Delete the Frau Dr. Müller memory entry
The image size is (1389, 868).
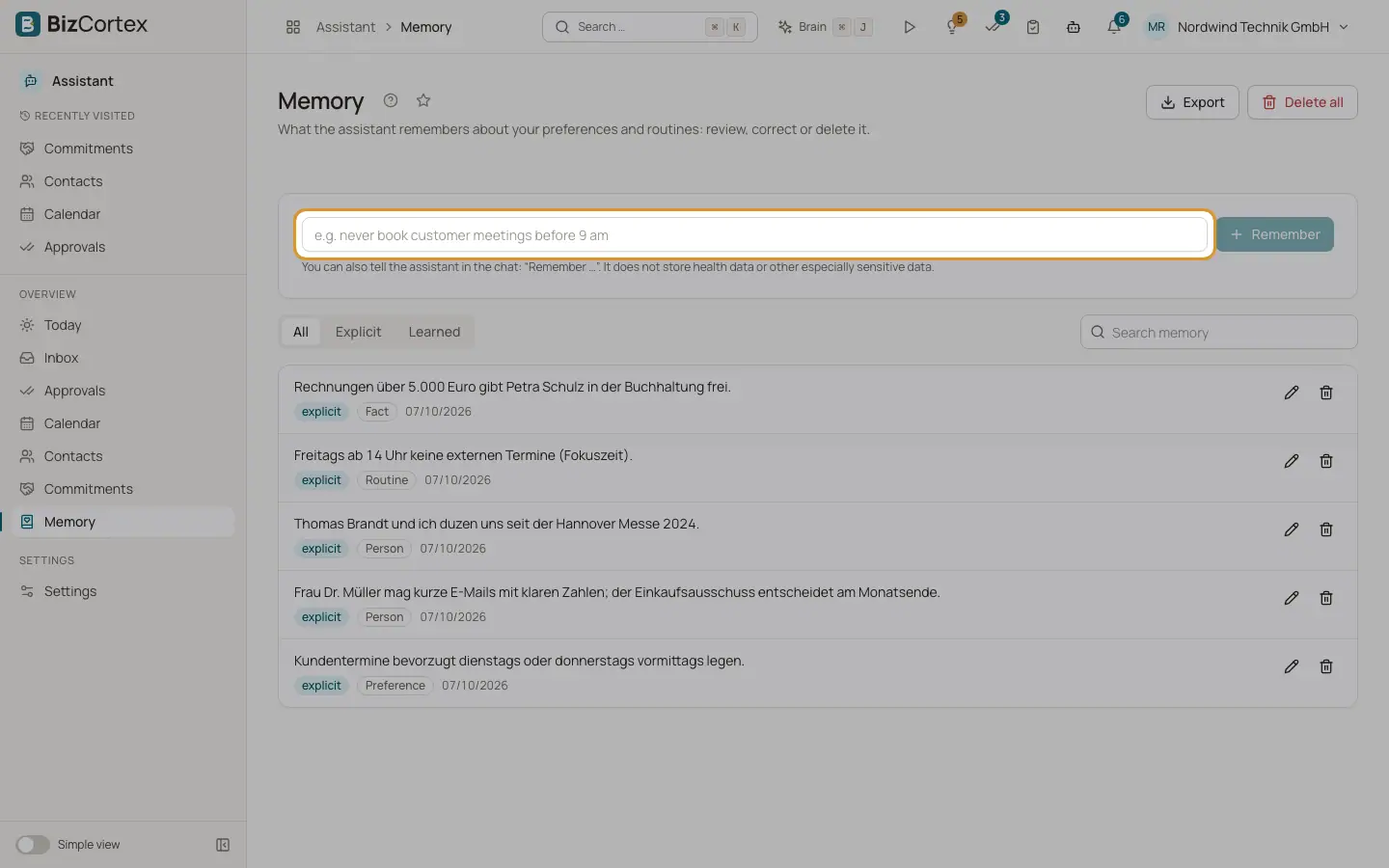click(1326, 598)
